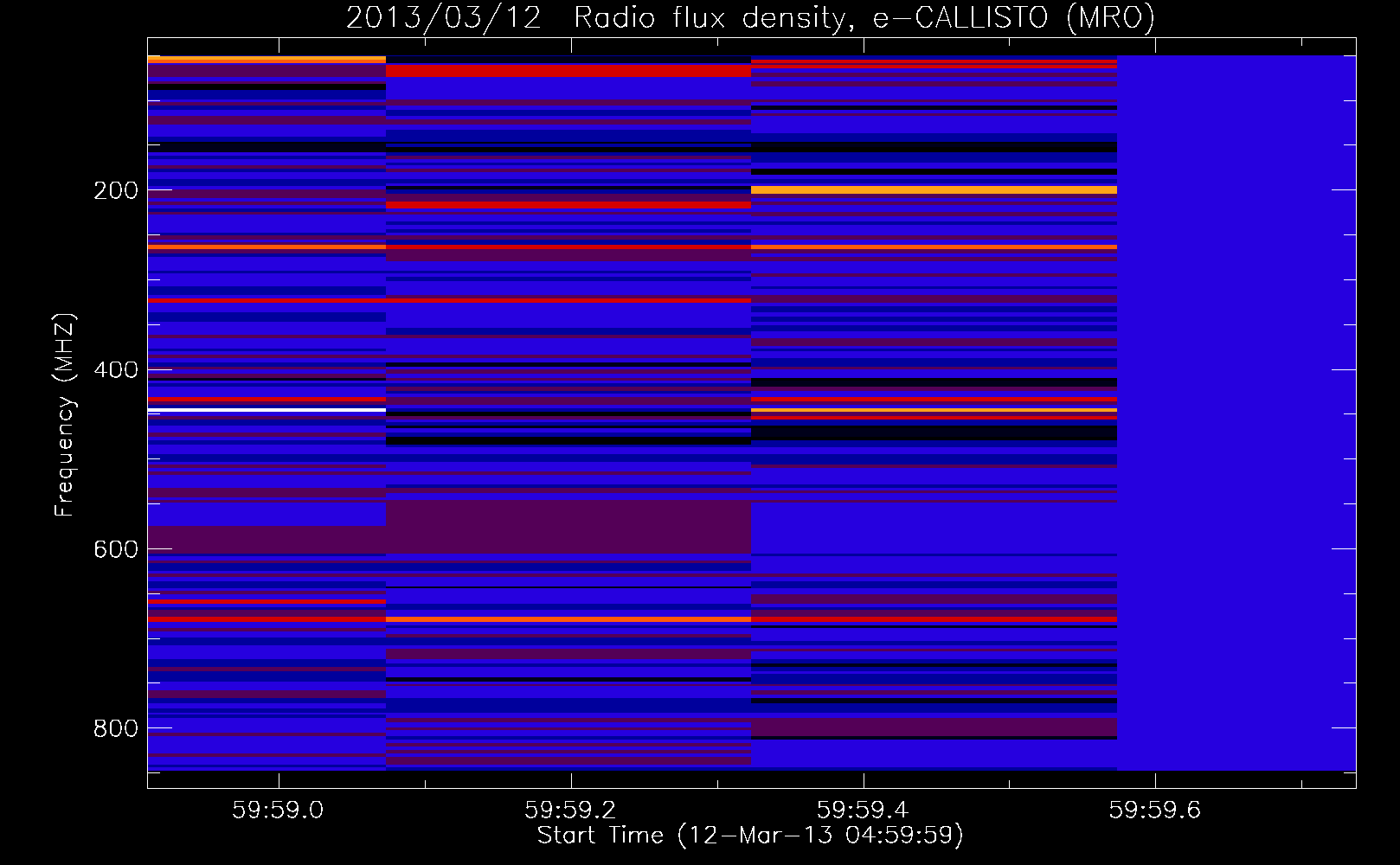The height and width of the screenshot is (865, 1400).
Task: Click the plot title '2013/03/12 Radio flux density, e-CALLISTO (MRO)'
Action: [x=750, y=18]
